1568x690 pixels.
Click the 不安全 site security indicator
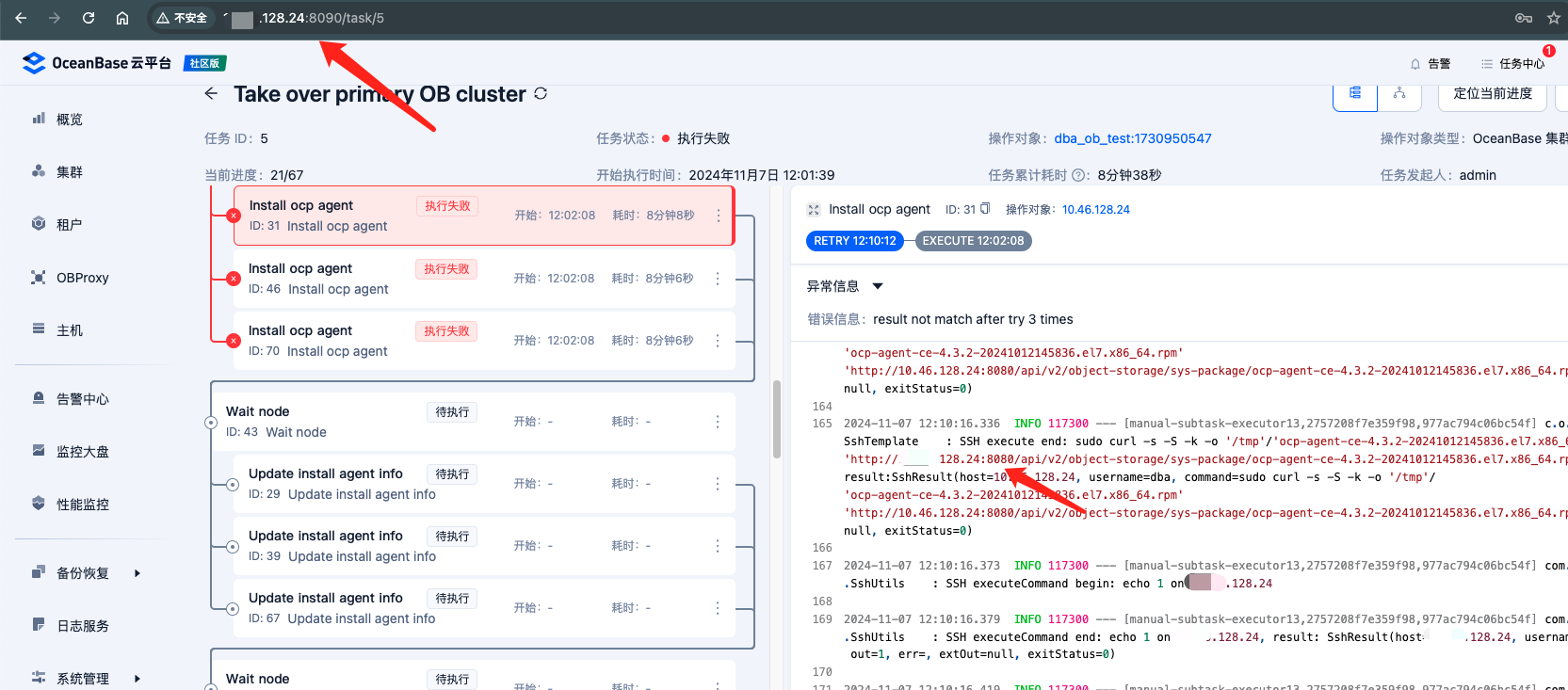click(x=182, y=18)
